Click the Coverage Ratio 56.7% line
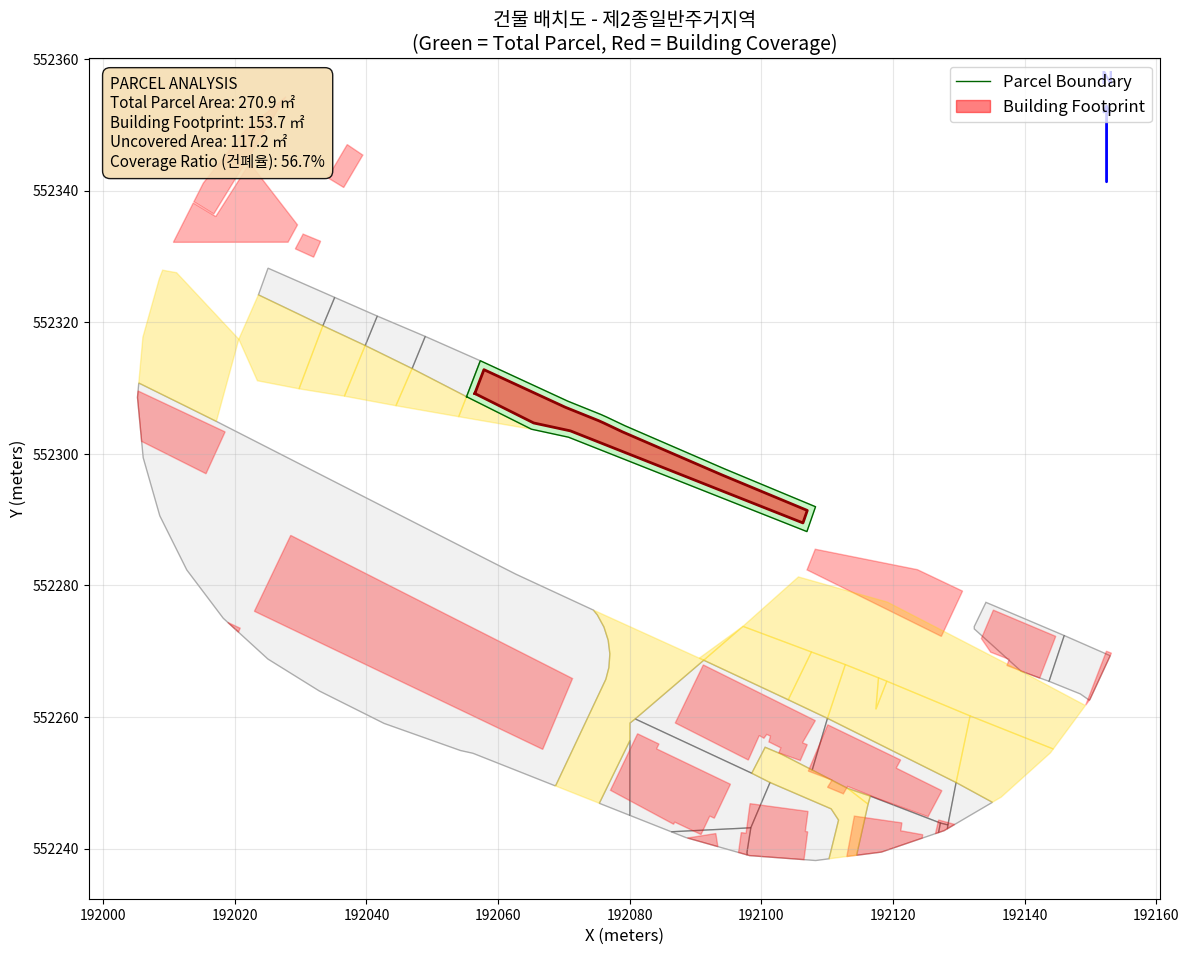Screen dimensions: 1189x955 pyautogui.click(x=217, y=161)
